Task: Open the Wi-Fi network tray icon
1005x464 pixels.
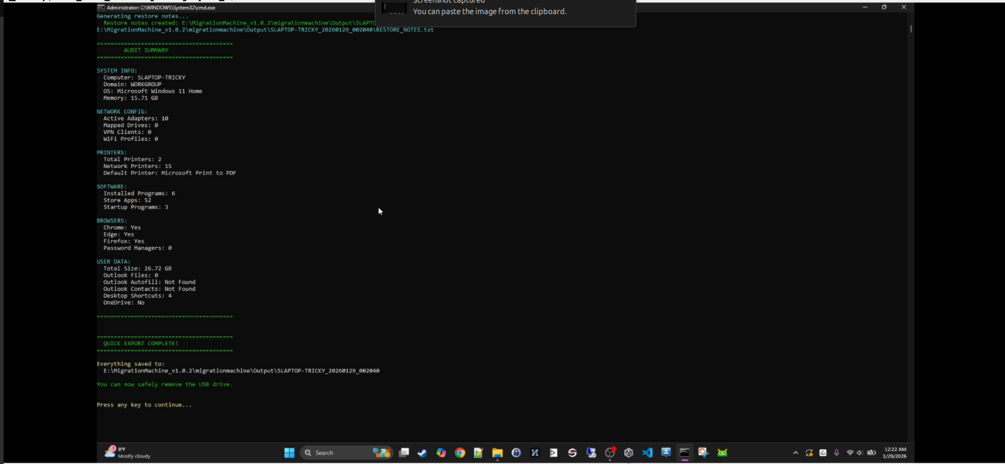Action: tap(850, 453)
